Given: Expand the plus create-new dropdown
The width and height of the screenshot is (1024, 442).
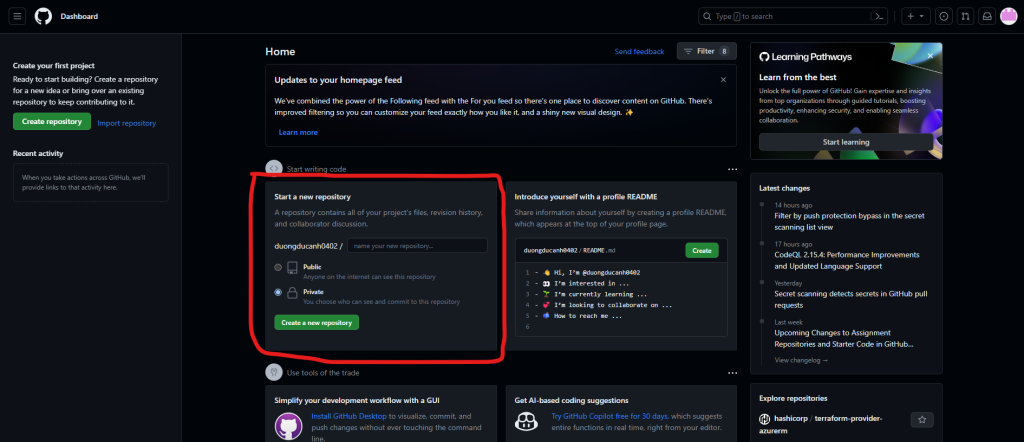Looking at the screenshot, I should 915,16.
